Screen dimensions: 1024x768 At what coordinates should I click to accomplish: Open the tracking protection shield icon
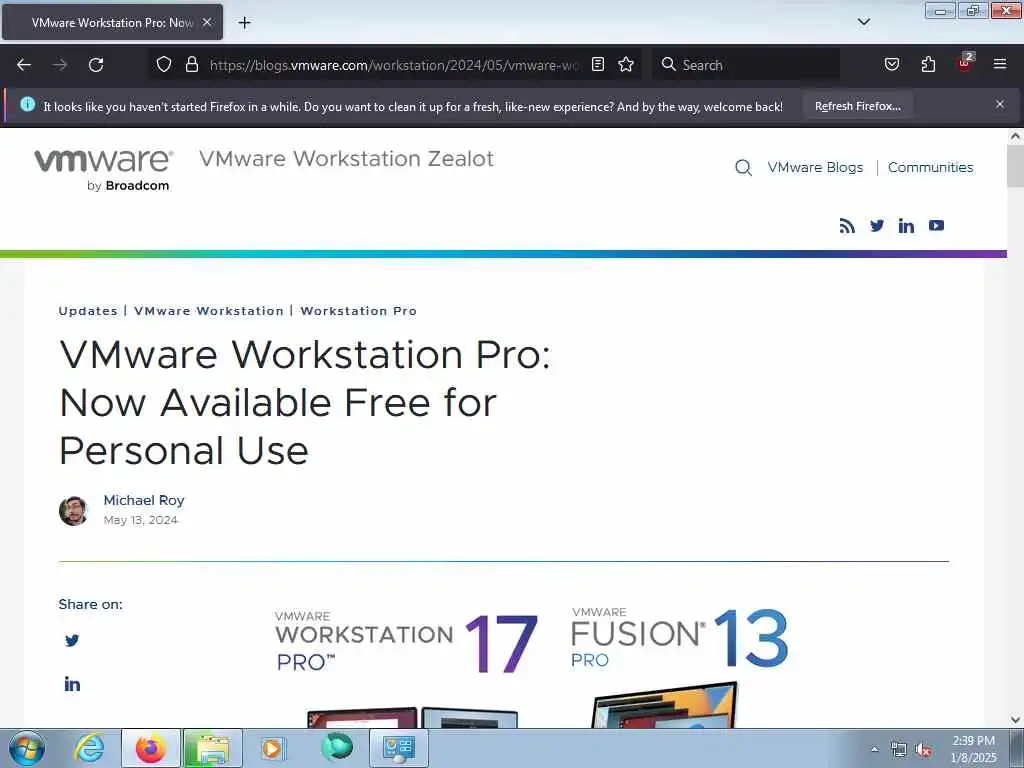click(x=164, y=64)
